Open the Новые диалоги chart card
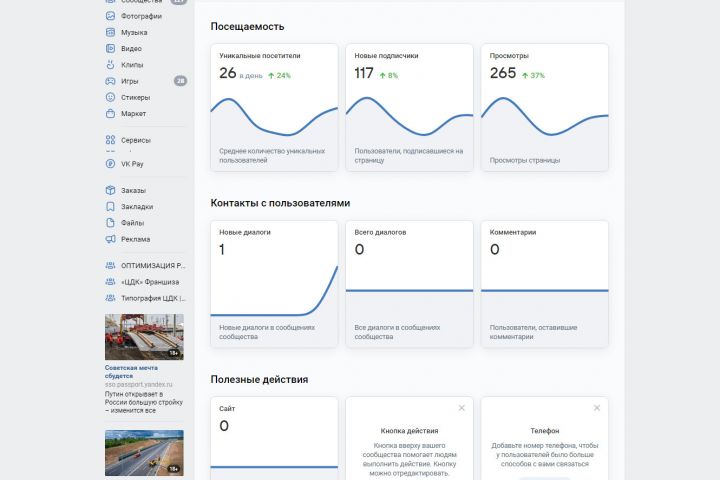This screenshot has width=720, height=480. click(x=274, y=284)
